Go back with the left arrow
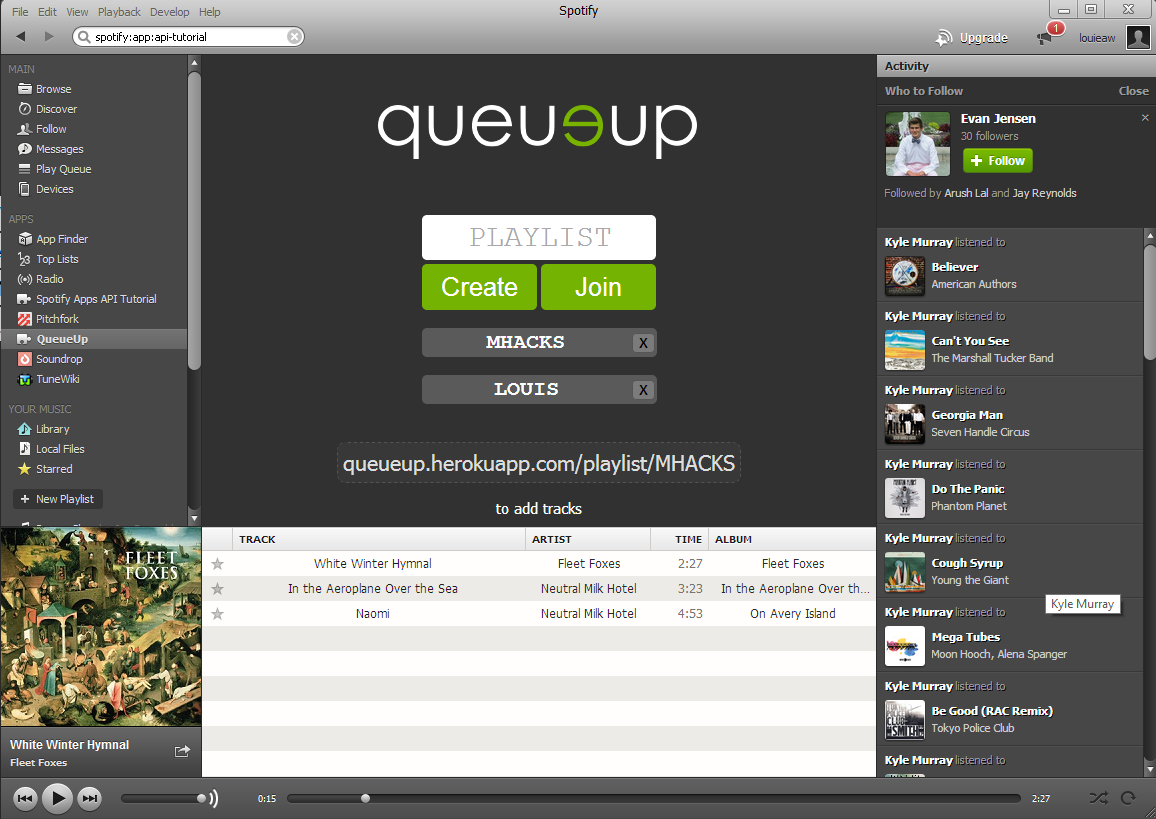 (x=21, y=36)
